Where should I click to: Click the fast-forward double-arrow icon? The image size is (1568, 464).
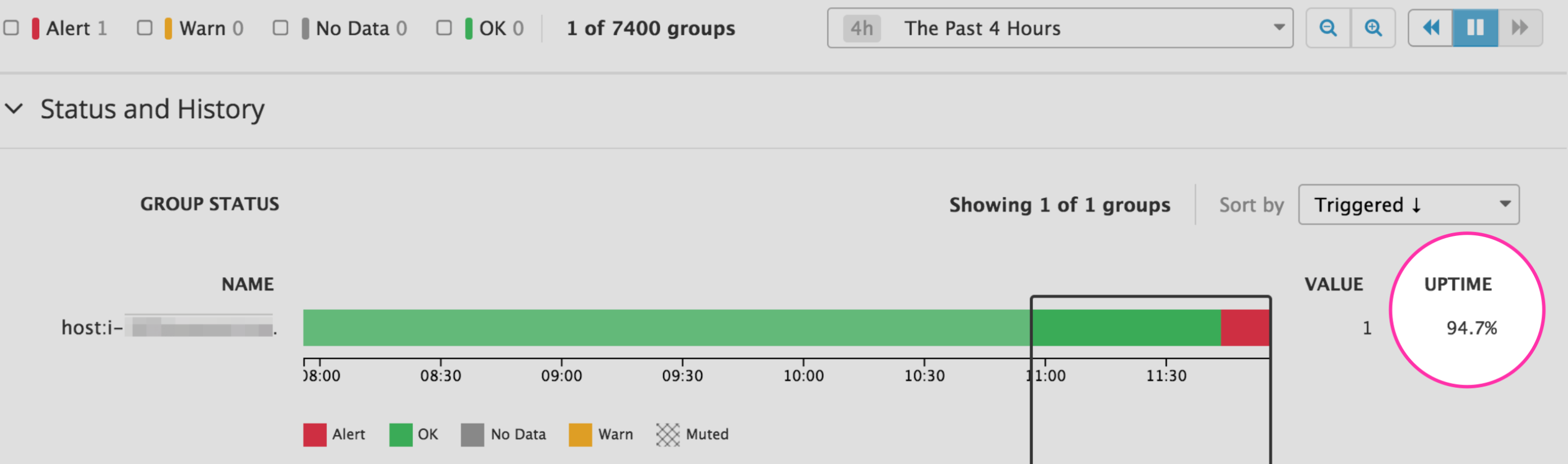coord(1519,27)
